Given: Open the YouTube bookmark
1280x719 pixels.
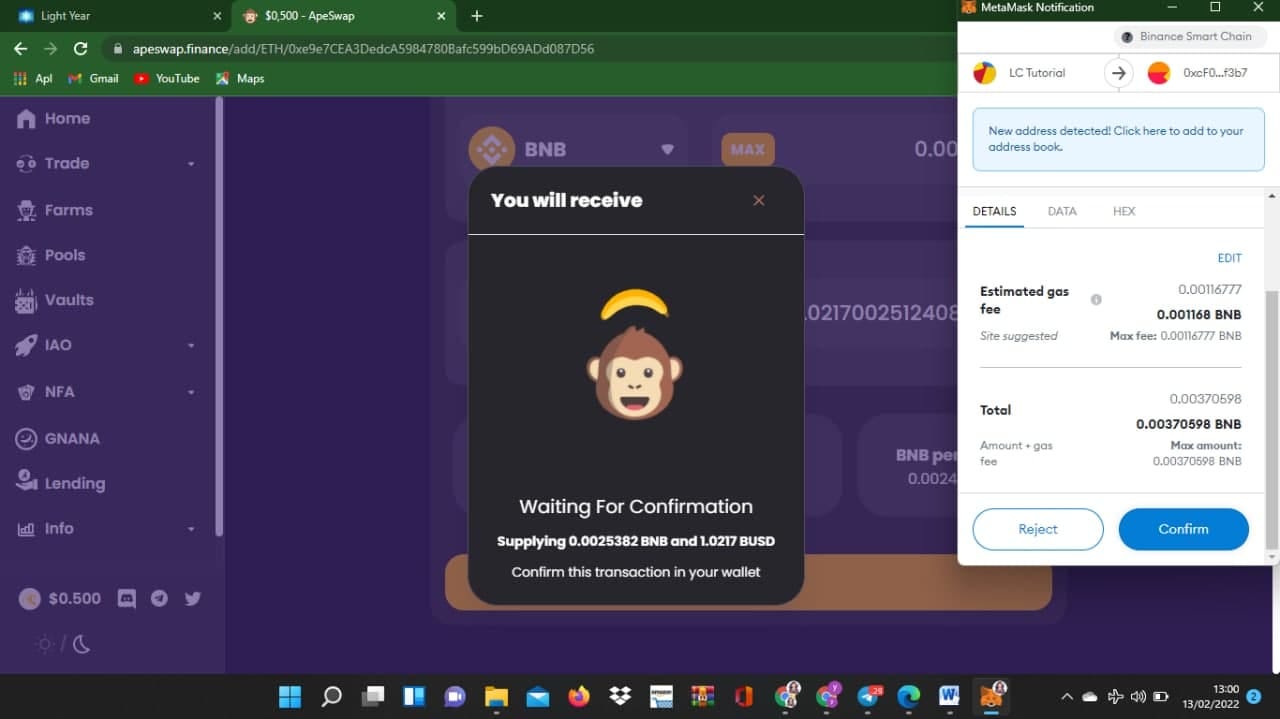Looking at the screenshot, I should click(x=167, y=78).
